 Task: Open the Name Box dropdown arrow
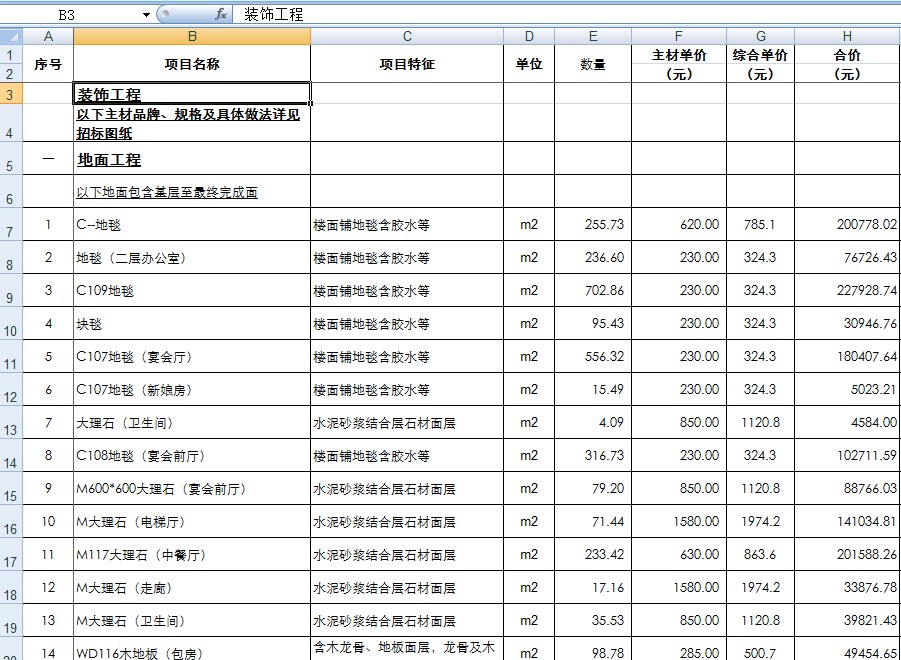(146, 14)
